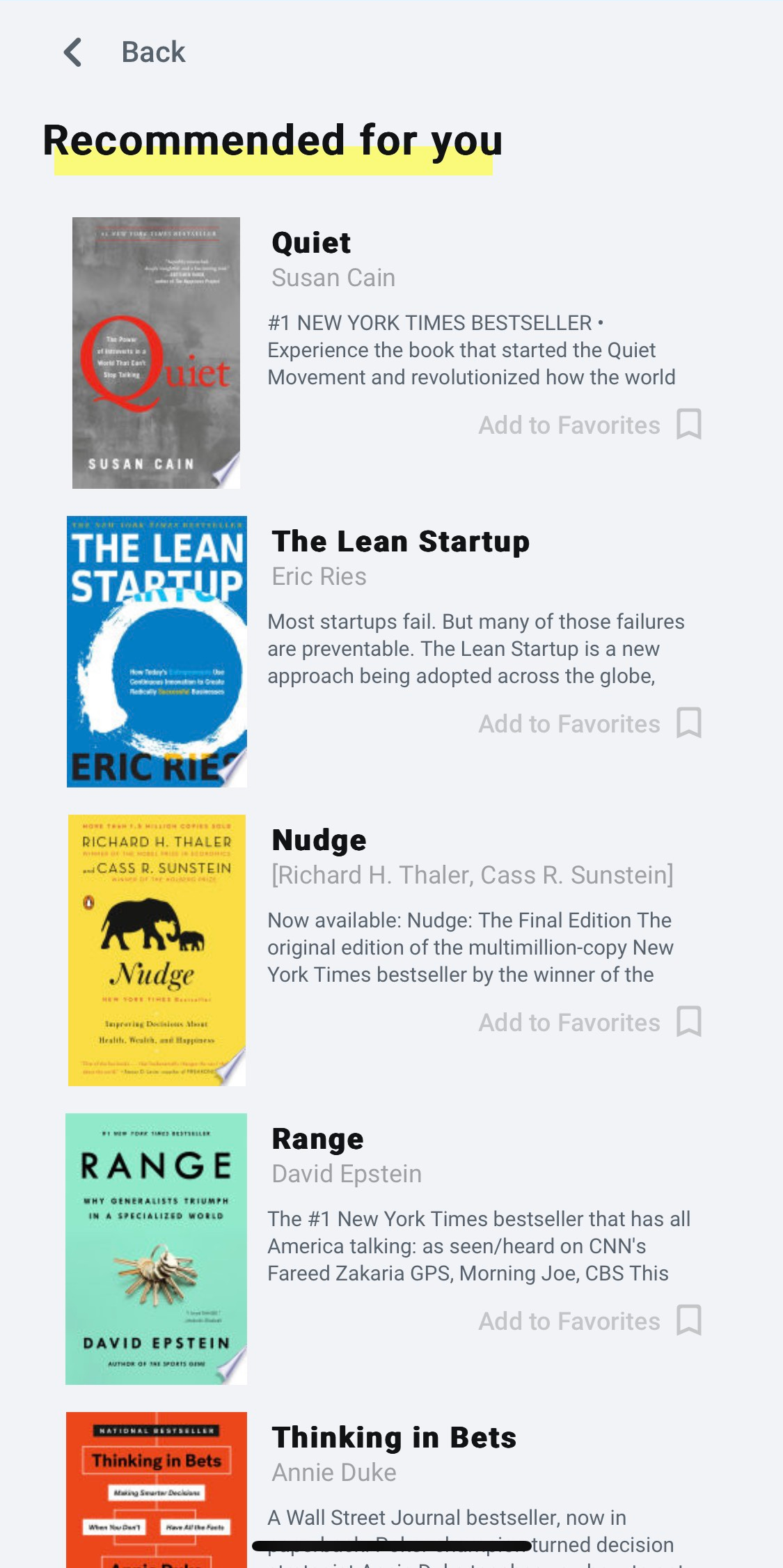
Task: Open the Quiet book cover
Action: (156, 352)
